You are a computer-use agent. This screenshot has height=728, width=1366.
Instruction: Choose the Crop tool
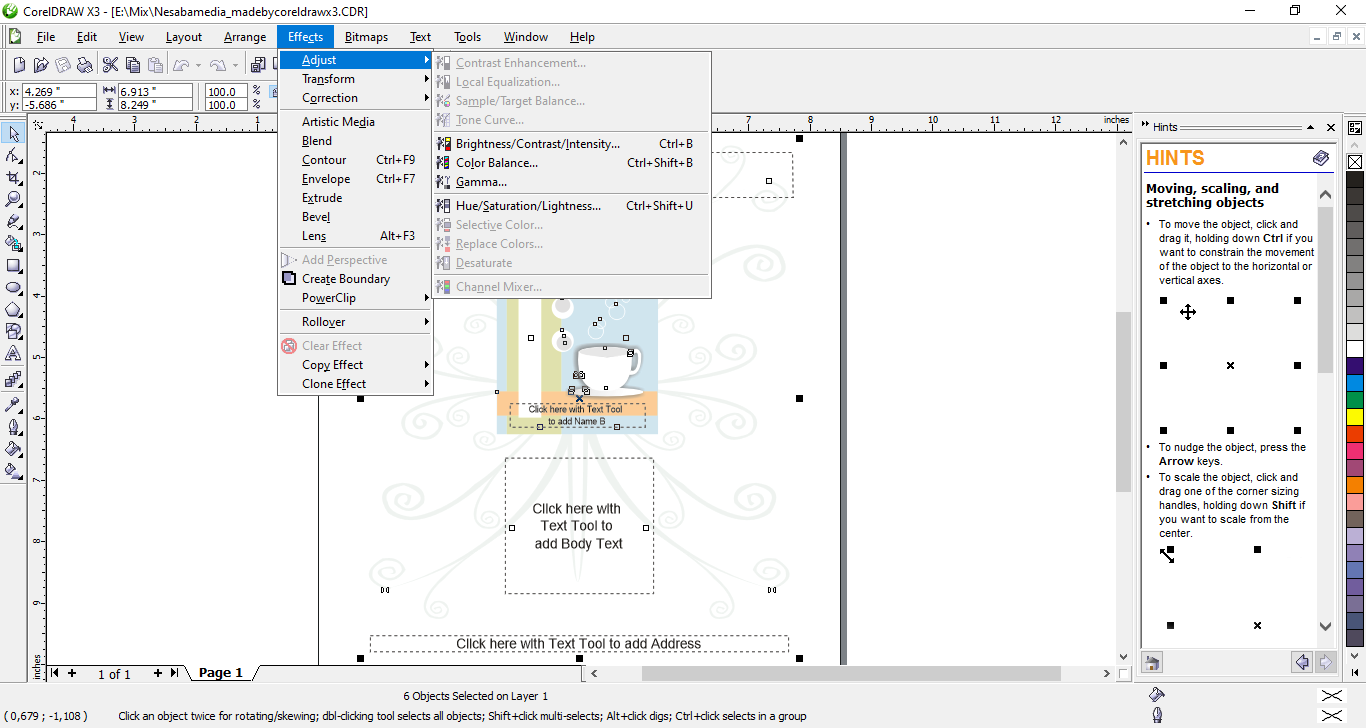(x=14, y=177)
